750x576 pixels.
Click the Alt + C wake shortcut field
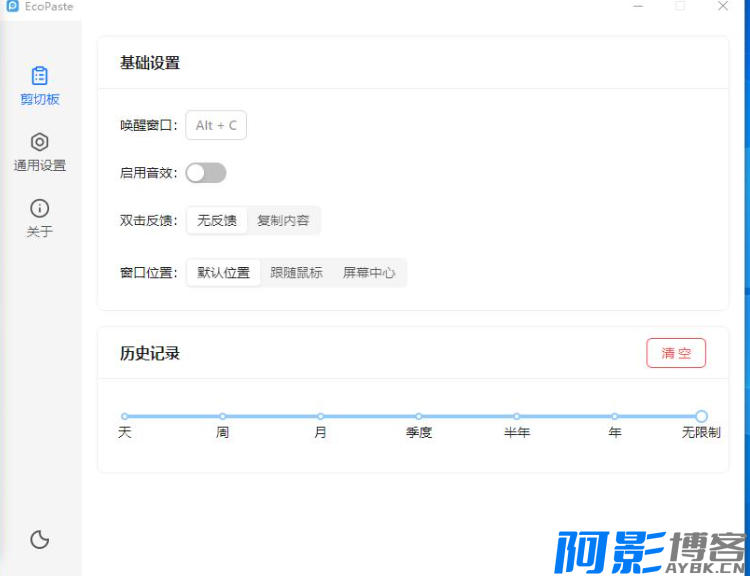pos(216,125)
